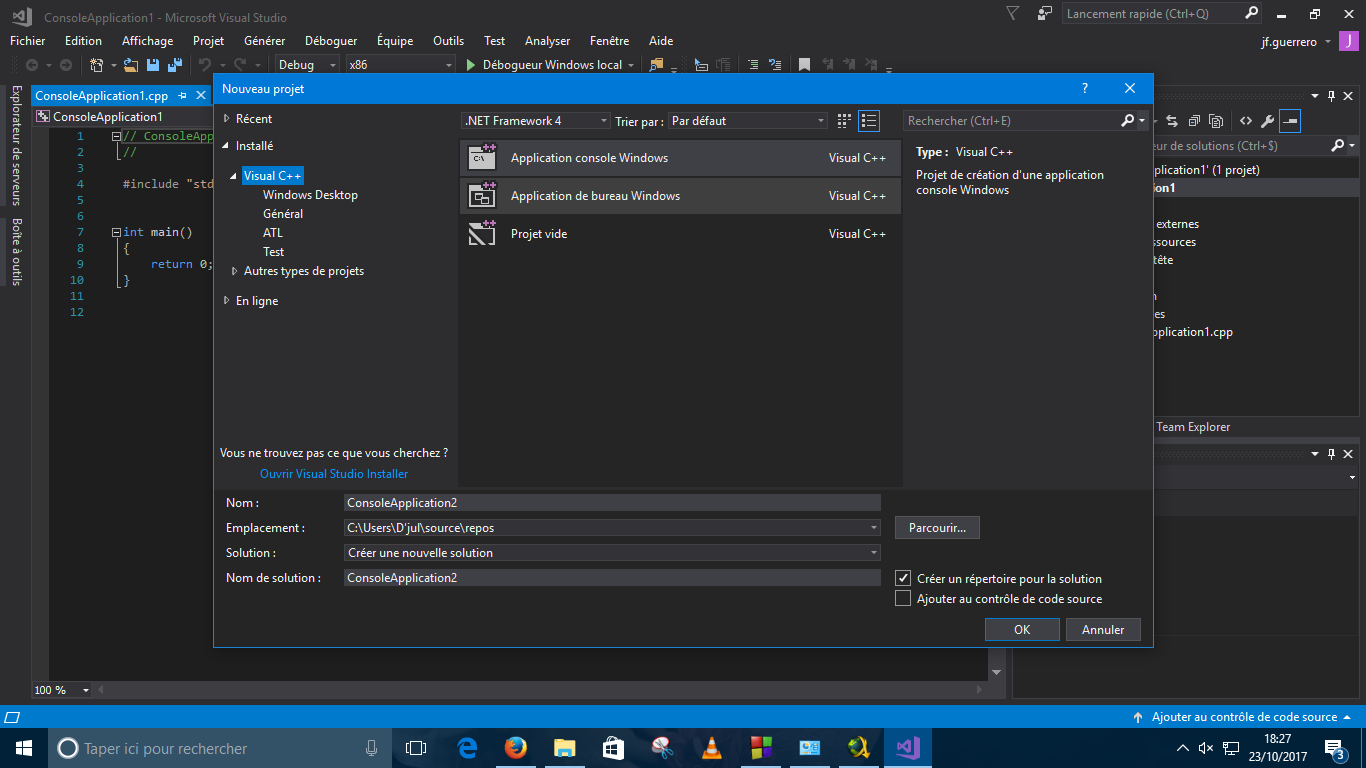This screenshot has height=768, width=1366.
Task: Uncheck Créer un répertoire pour la solution
Action: pos(902,578)
